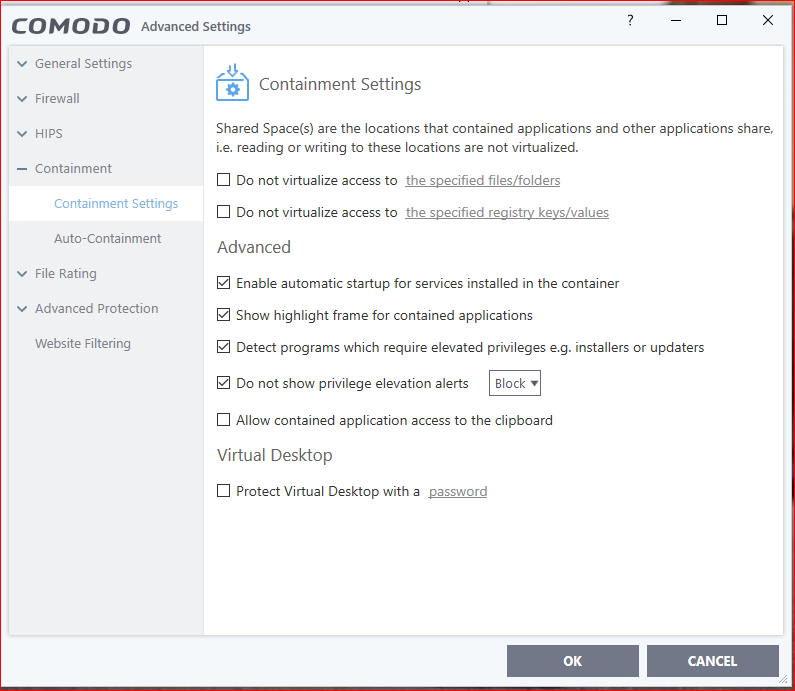Open the specified files/folders link
Image resolution: width=795 pixels, height=691 pixels.
pyautogui.click(x=482, y=181)
